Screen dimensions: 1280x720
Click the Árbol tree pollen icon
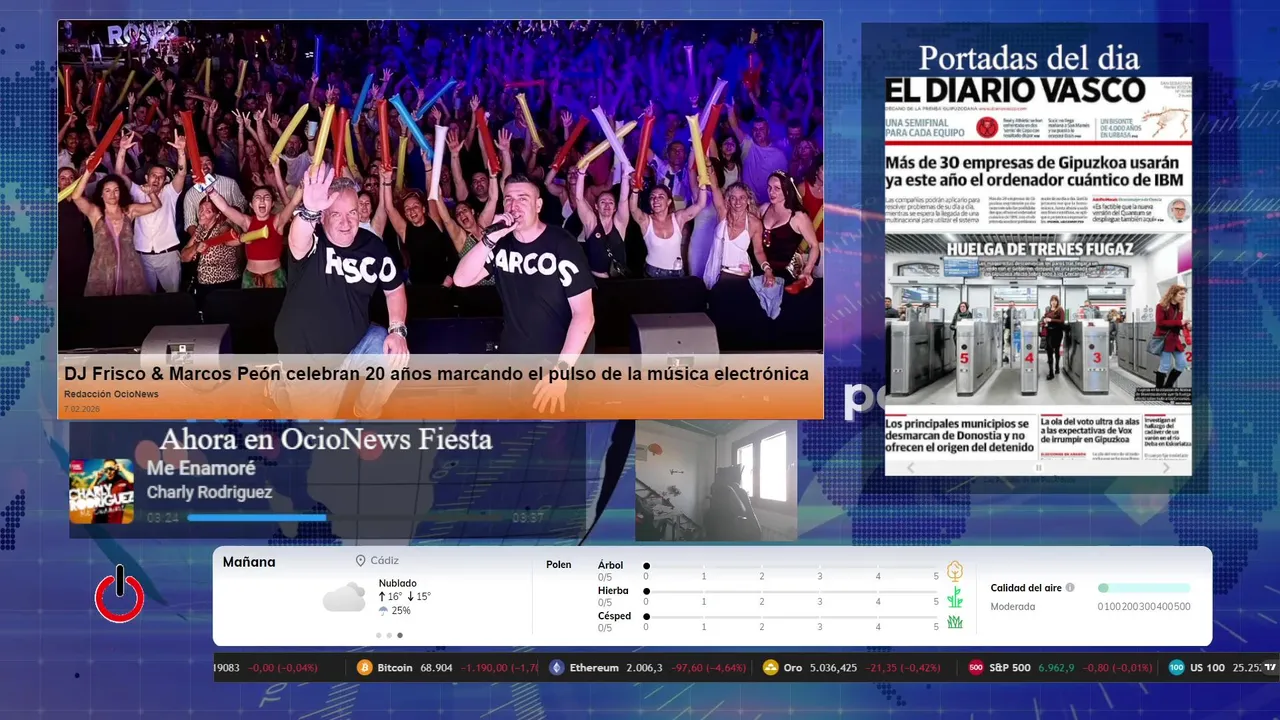pos(955,571)
